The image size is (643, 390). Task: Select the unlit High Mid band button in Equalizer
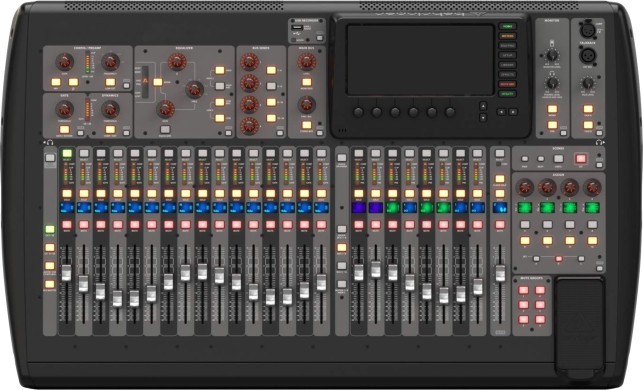click(220, 86)
